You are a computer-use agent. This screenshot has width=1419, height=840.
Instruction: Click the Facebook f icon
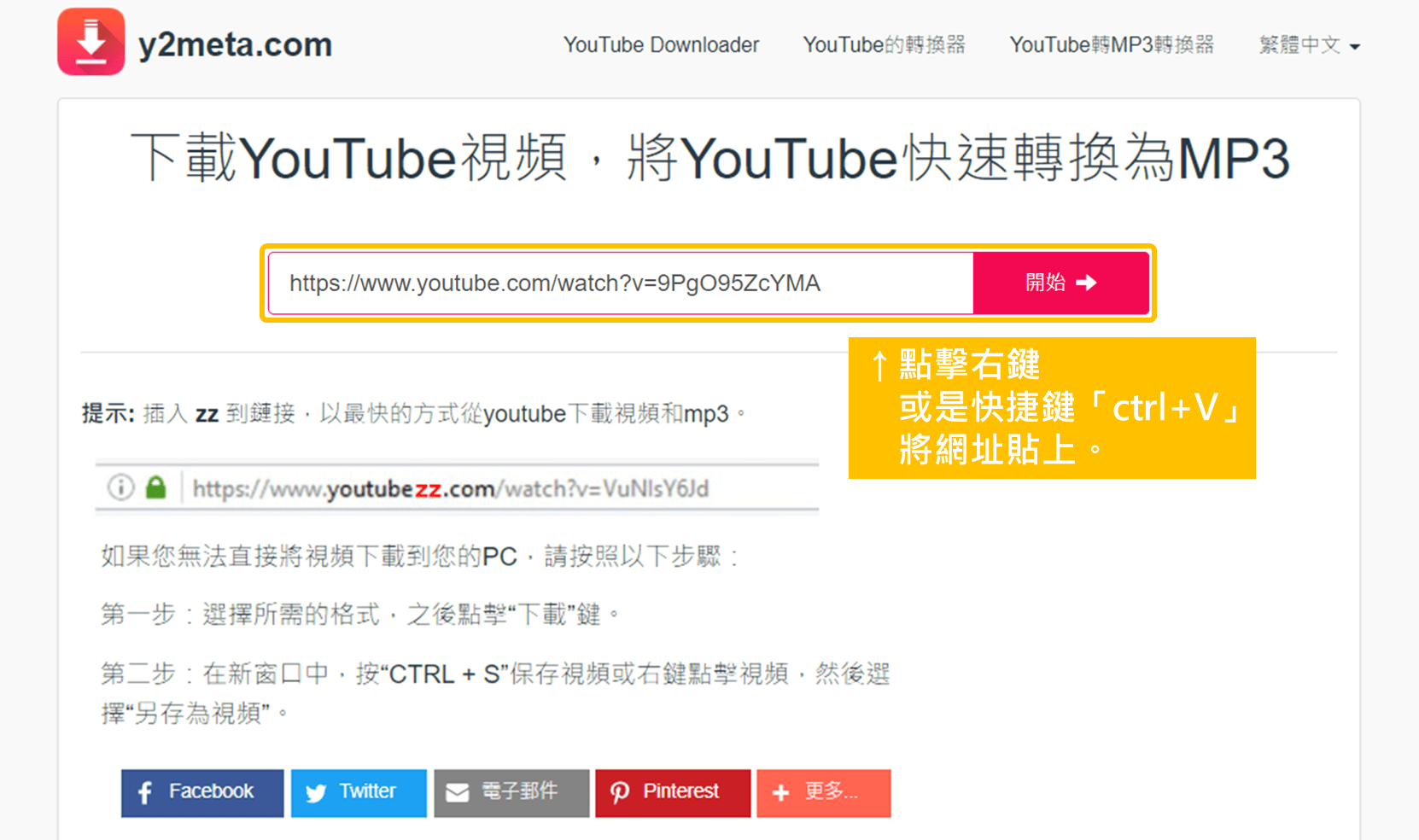click(x=145, y=793)
